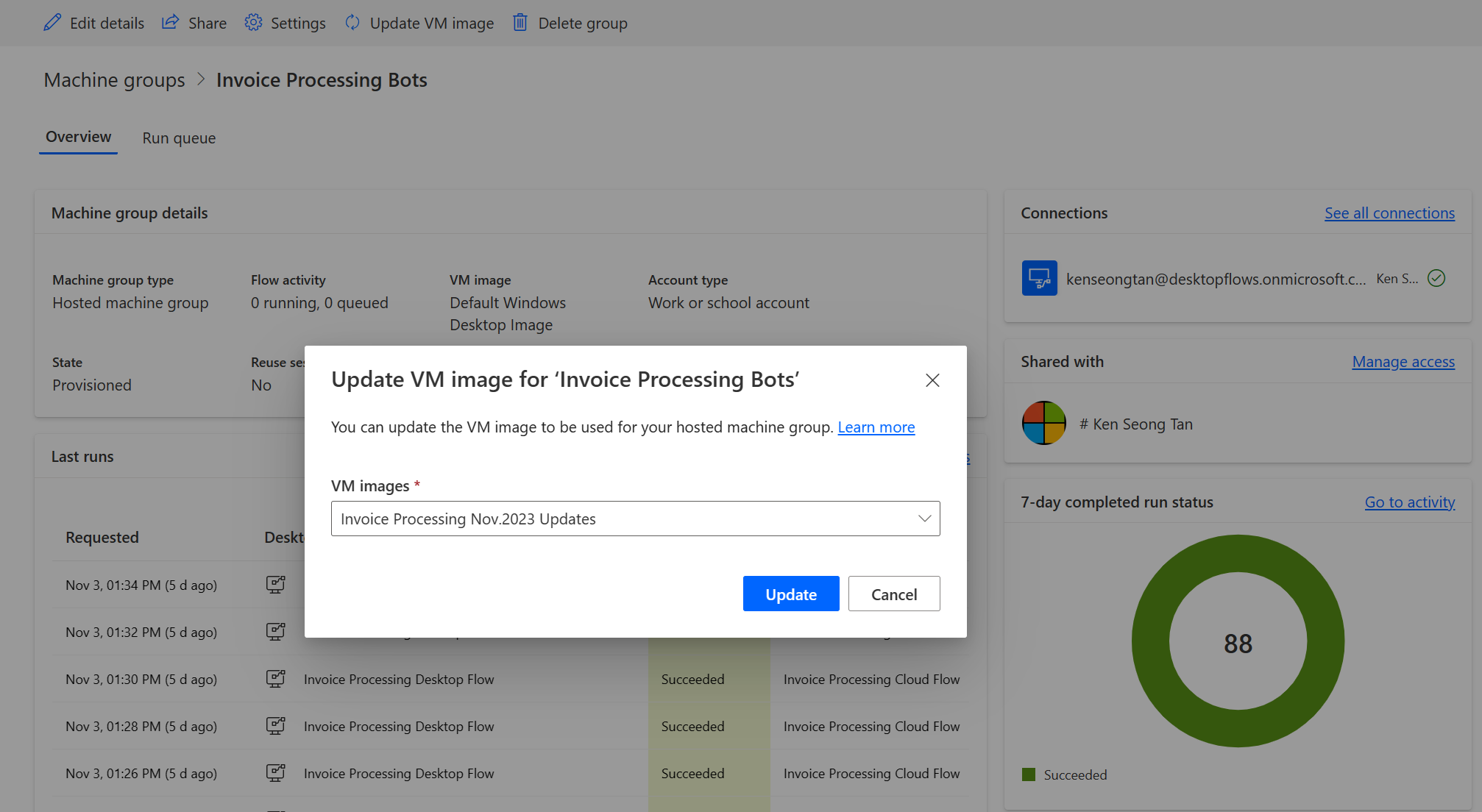
Task: Click the Share icon
Action: point(171,22)
